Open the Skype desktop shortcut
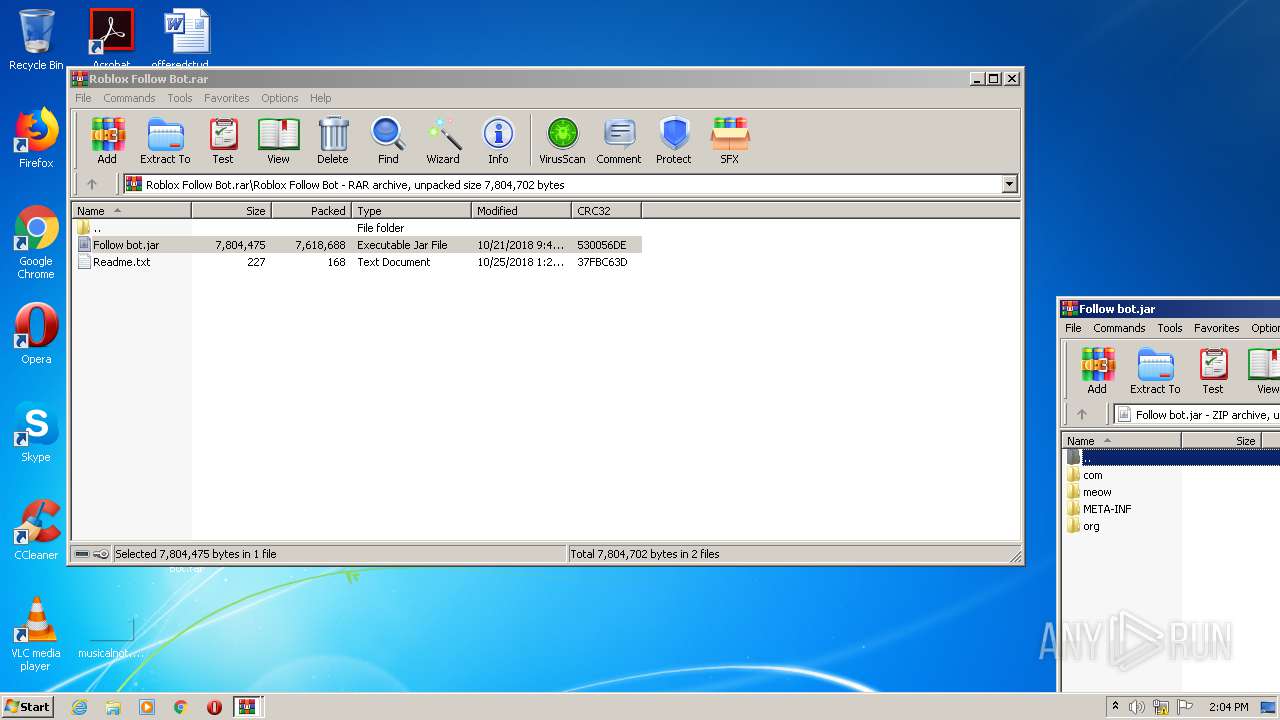 tap(36, 432)
